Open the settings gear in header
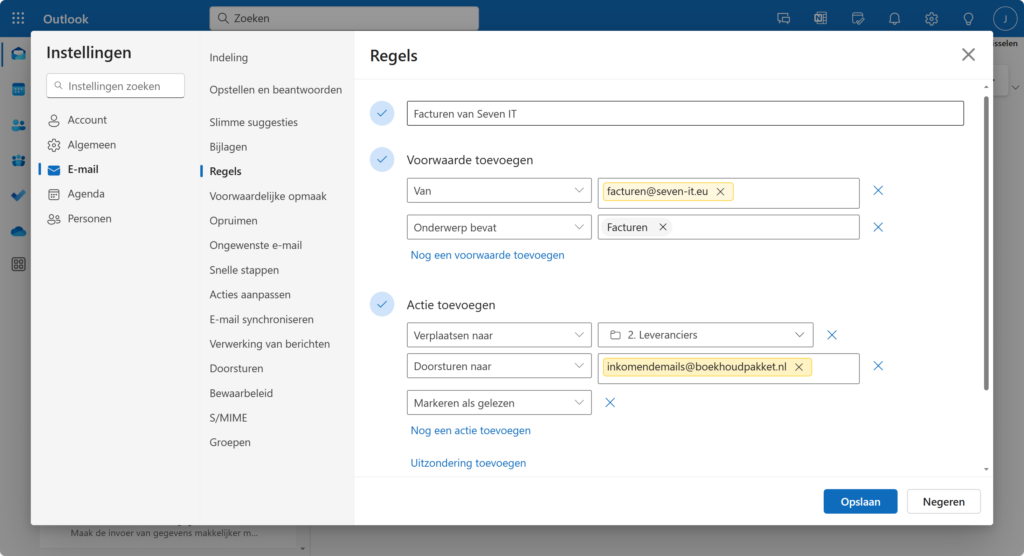Image resolution: width=1024 pixels, height=556 pixels. 931,18
